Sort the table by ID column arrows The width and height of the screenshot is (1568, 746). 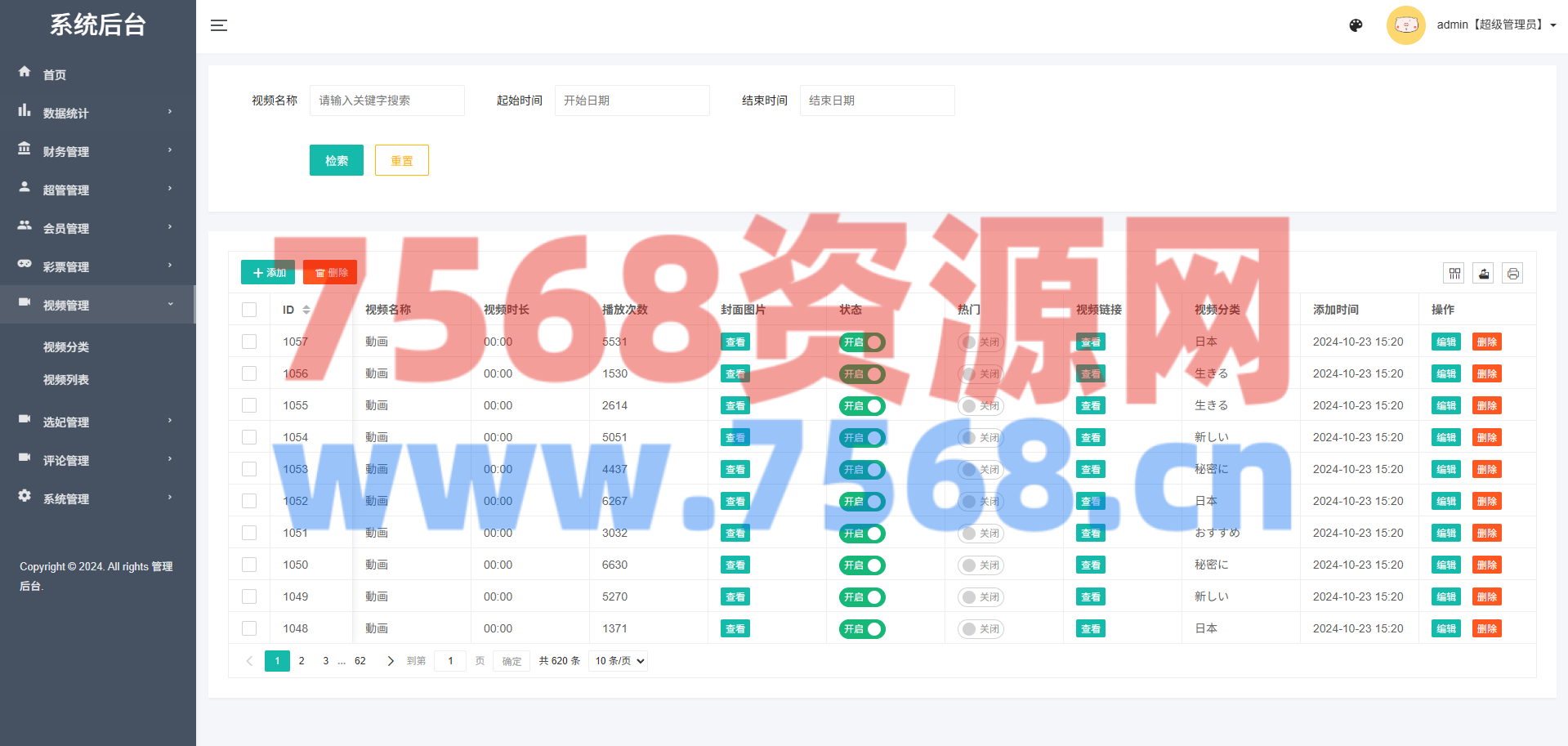(306, 310)
